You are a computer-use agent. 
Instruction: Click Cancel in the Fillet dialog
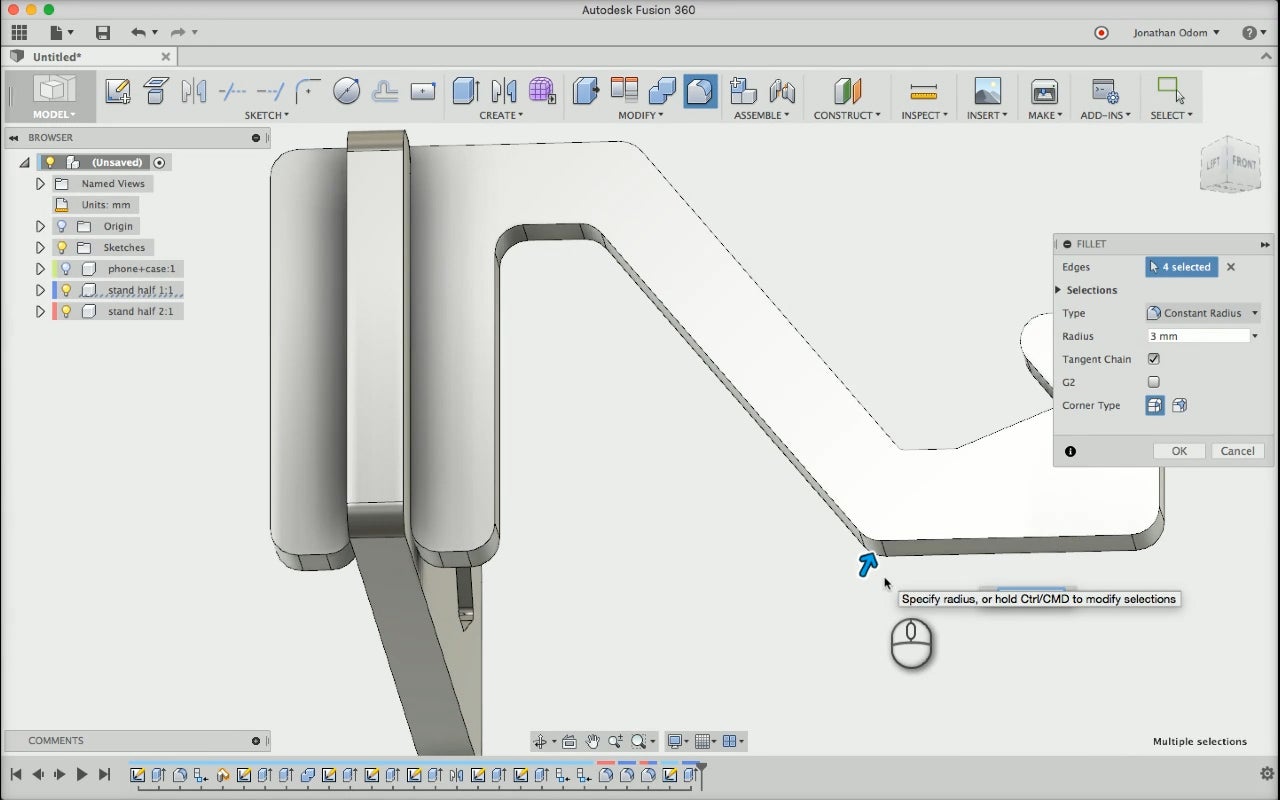1237,451
